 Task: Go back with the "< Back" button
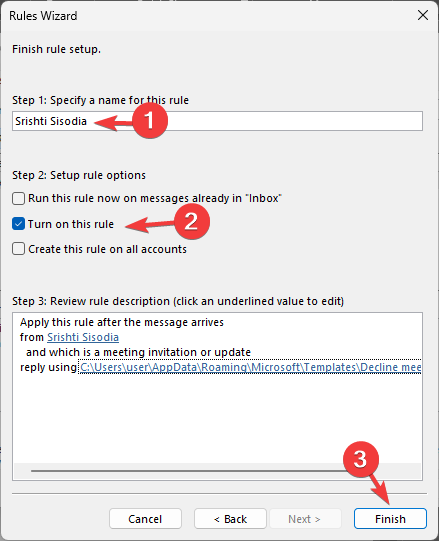230,519
